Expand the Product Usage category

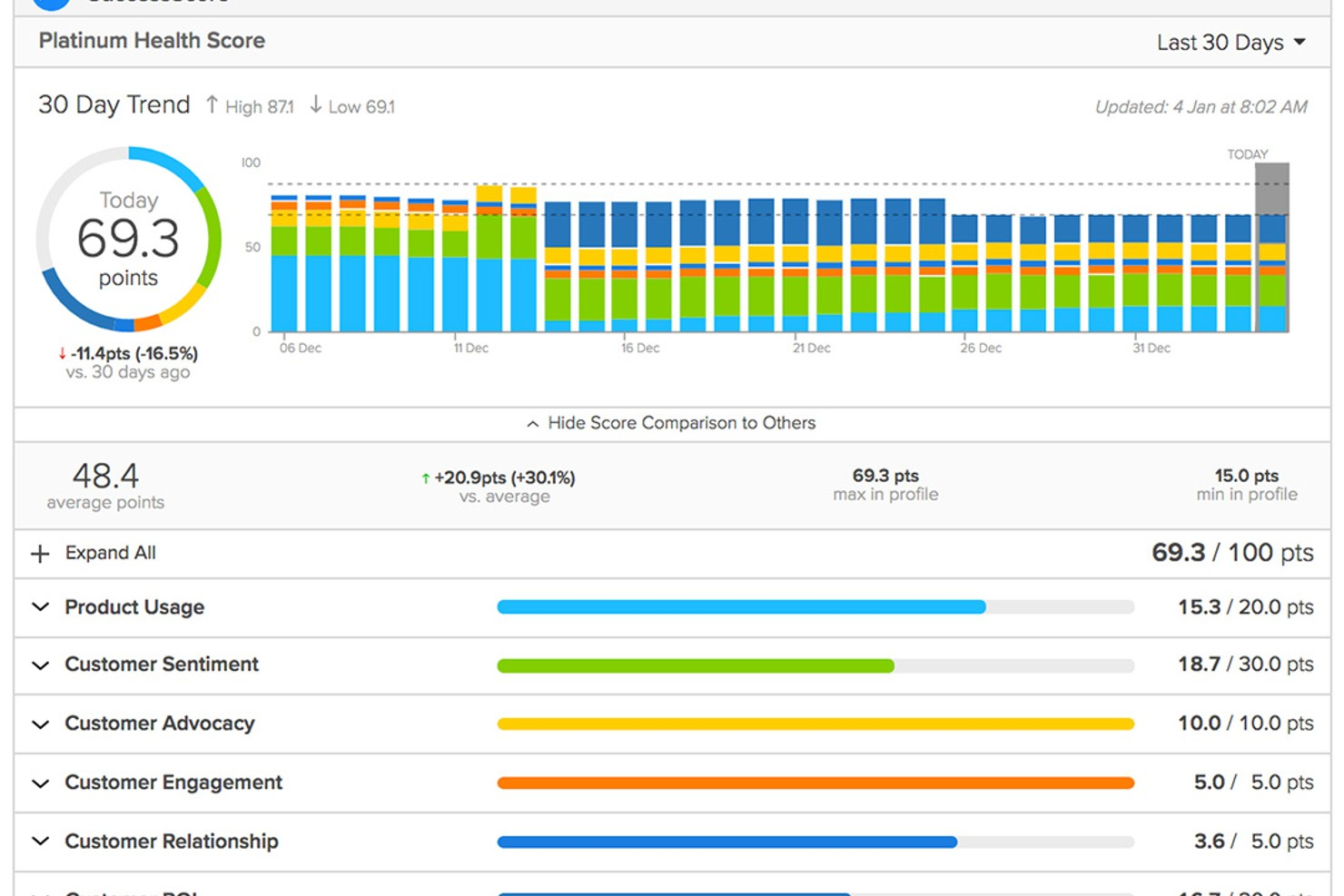(x=38, y=606)
